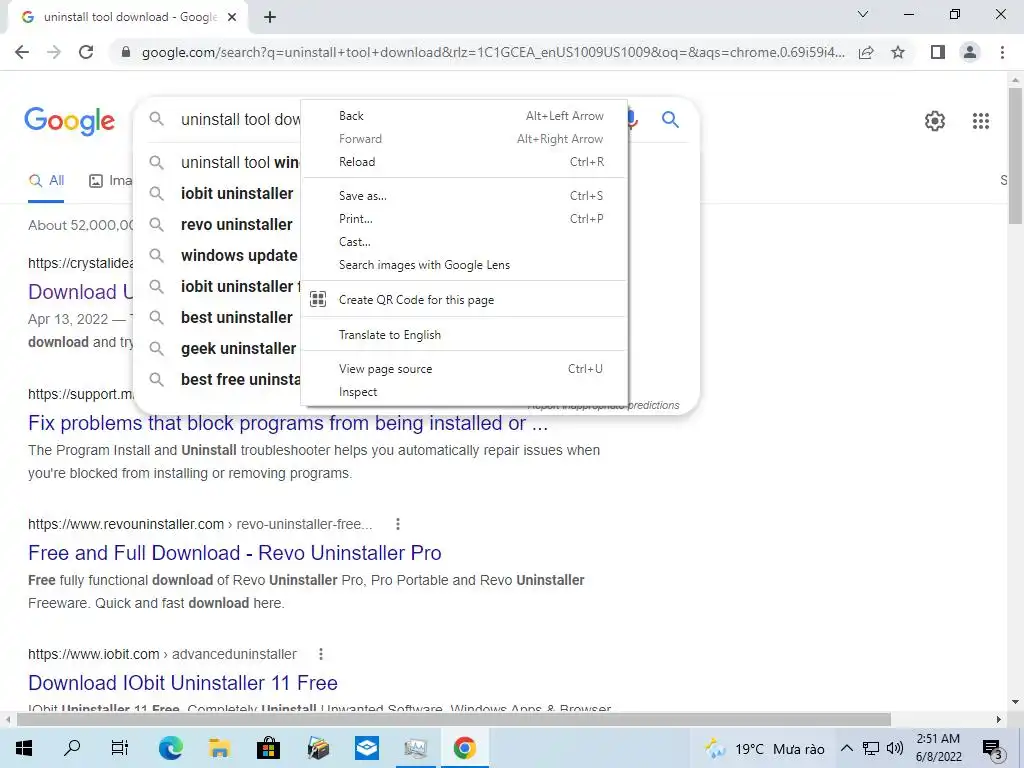1024x768 pixels.
Task: Bookmark this page with star icon
Action: pyautogui.click(x=898, y=52)
